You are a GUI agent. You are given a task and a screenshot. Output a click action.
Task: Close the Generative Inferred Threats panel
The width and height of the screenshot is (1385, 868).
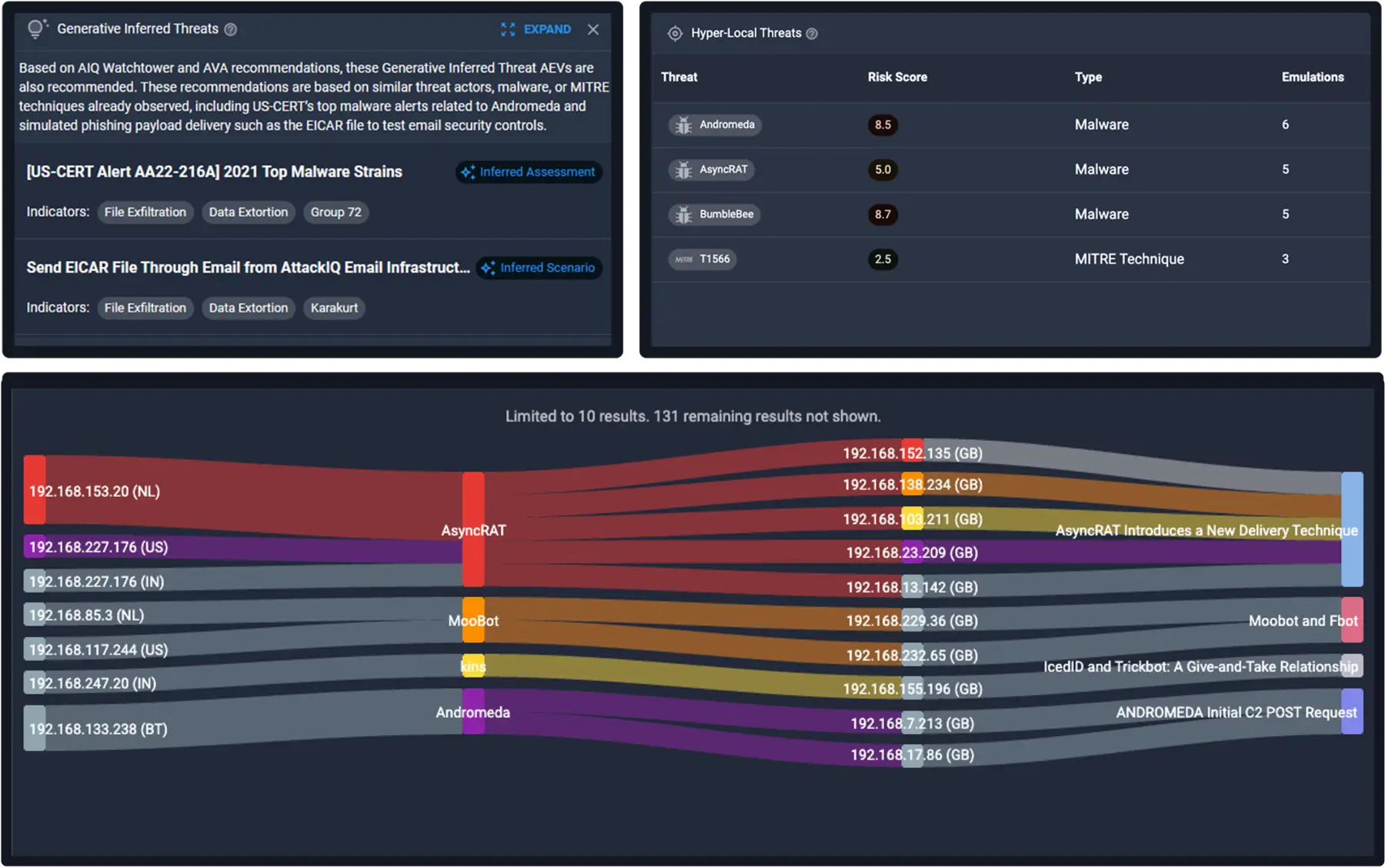point(593,29)
